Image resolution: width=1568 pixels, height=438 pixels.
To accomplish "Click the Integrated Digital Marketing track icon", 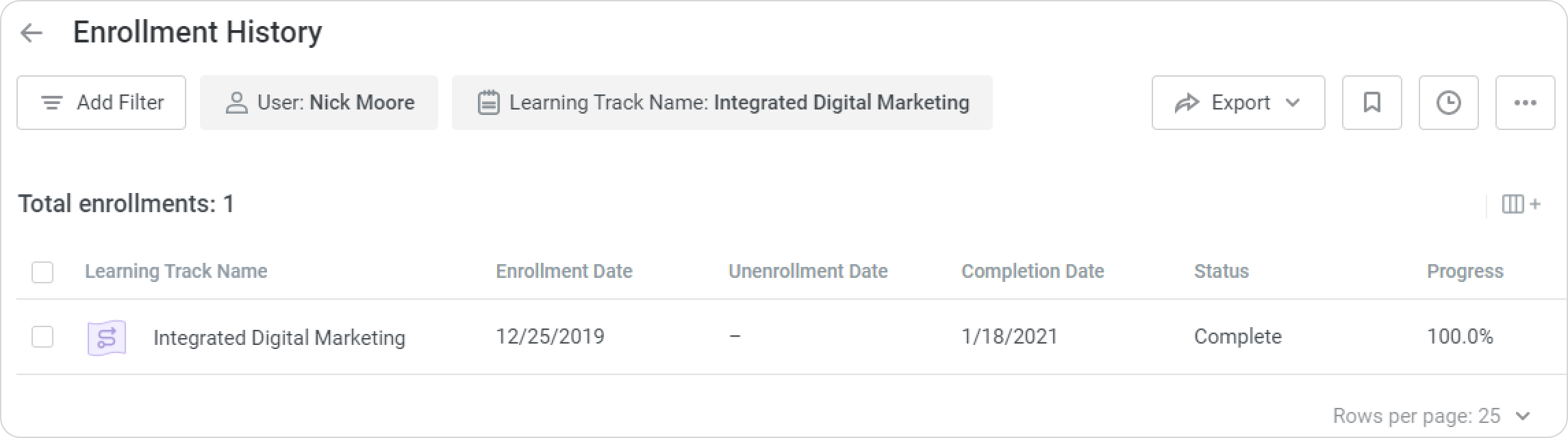I will [x=107, y=337].
